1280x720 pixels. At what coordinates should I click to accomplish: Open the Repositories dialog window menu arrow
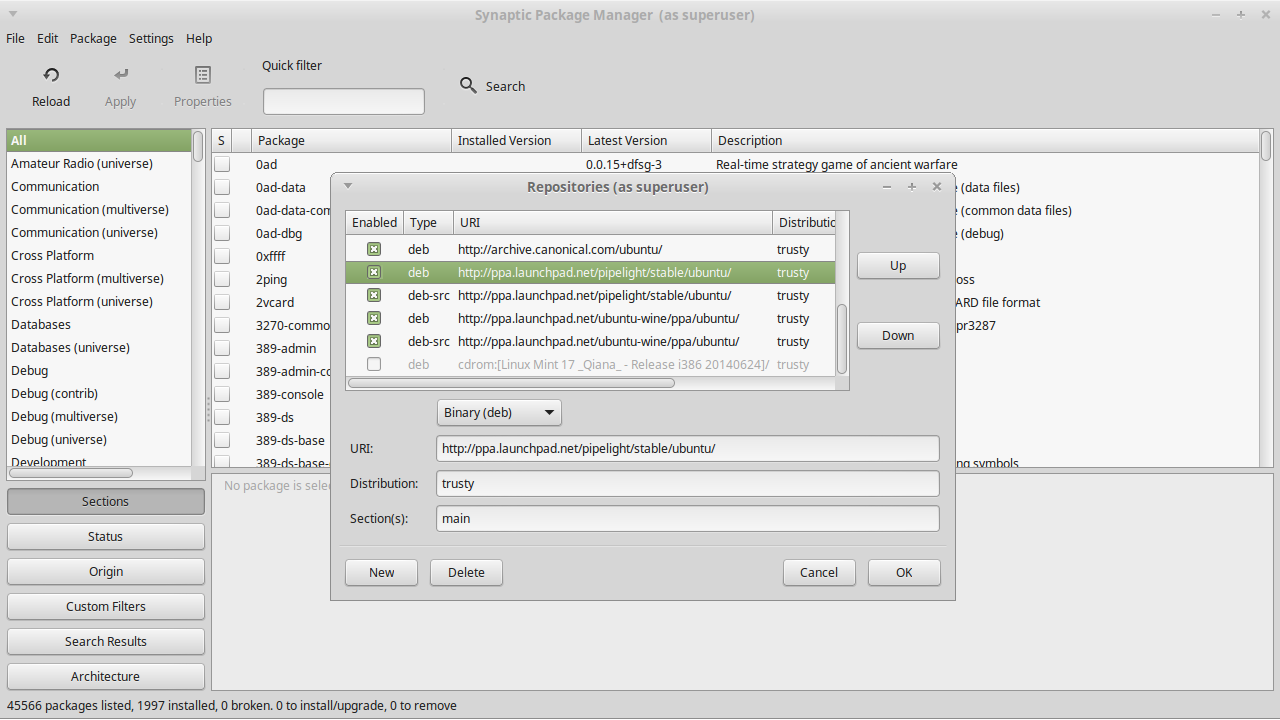tap(348, 186)
